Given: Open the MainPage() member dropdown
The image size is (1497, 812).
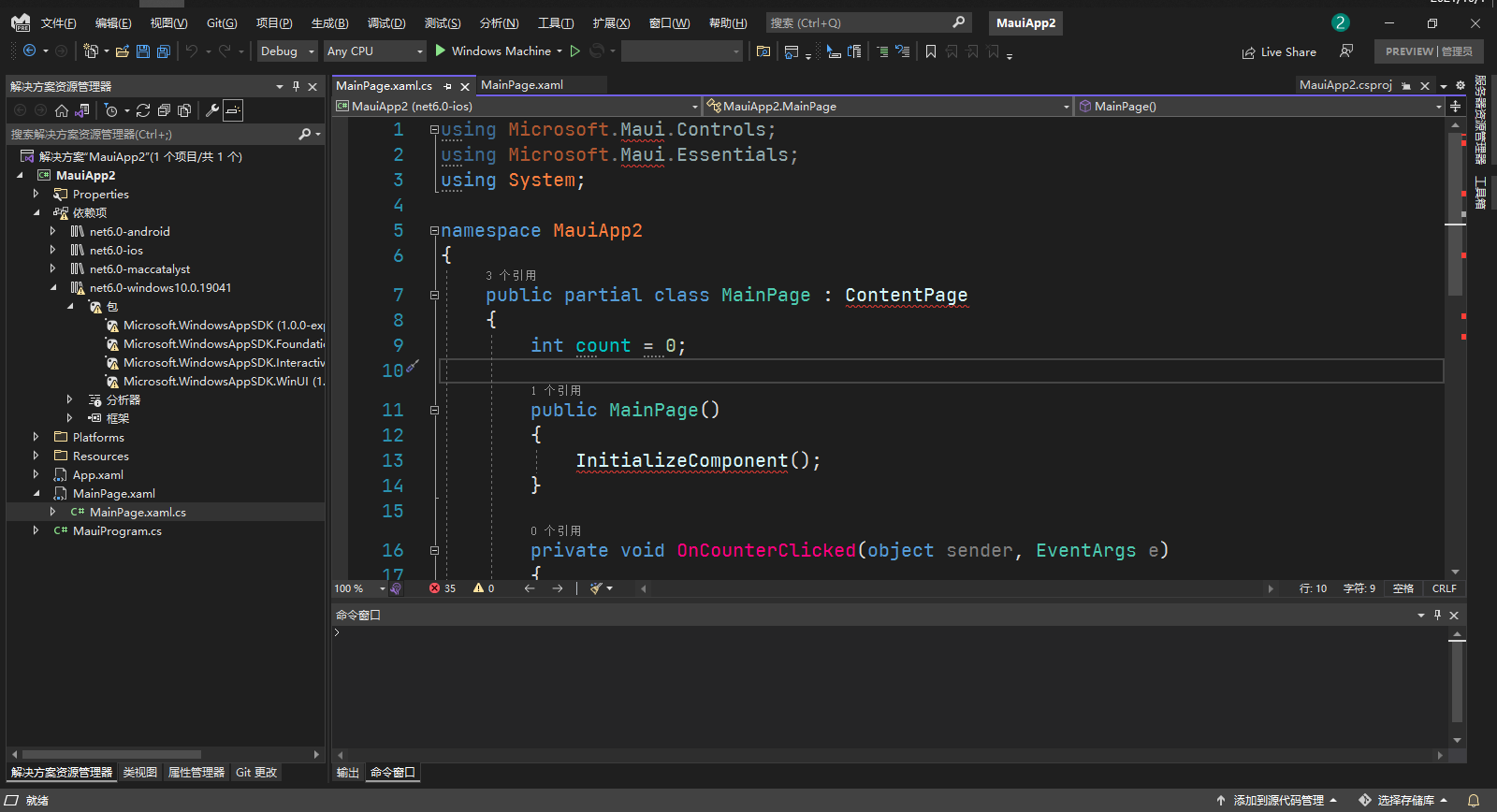Looking at the screenshot, I should click(1260, 107).
